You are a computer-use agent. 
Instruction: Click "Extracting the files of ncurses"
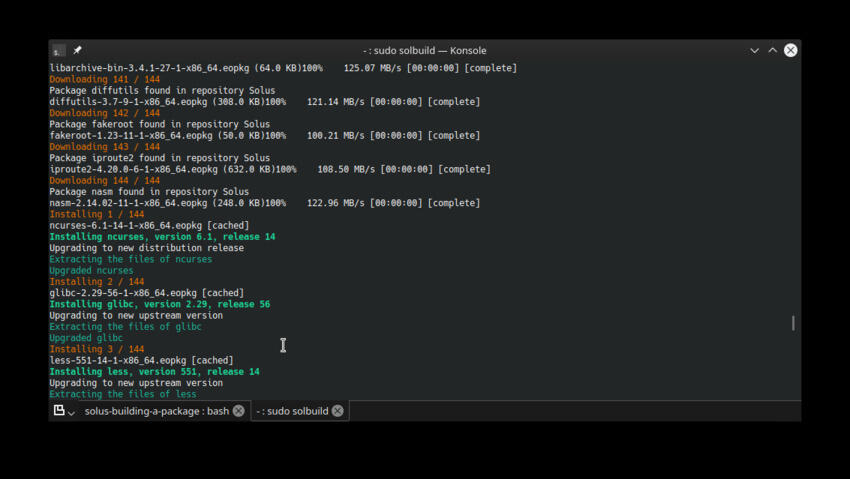click(x=131, y=259)
